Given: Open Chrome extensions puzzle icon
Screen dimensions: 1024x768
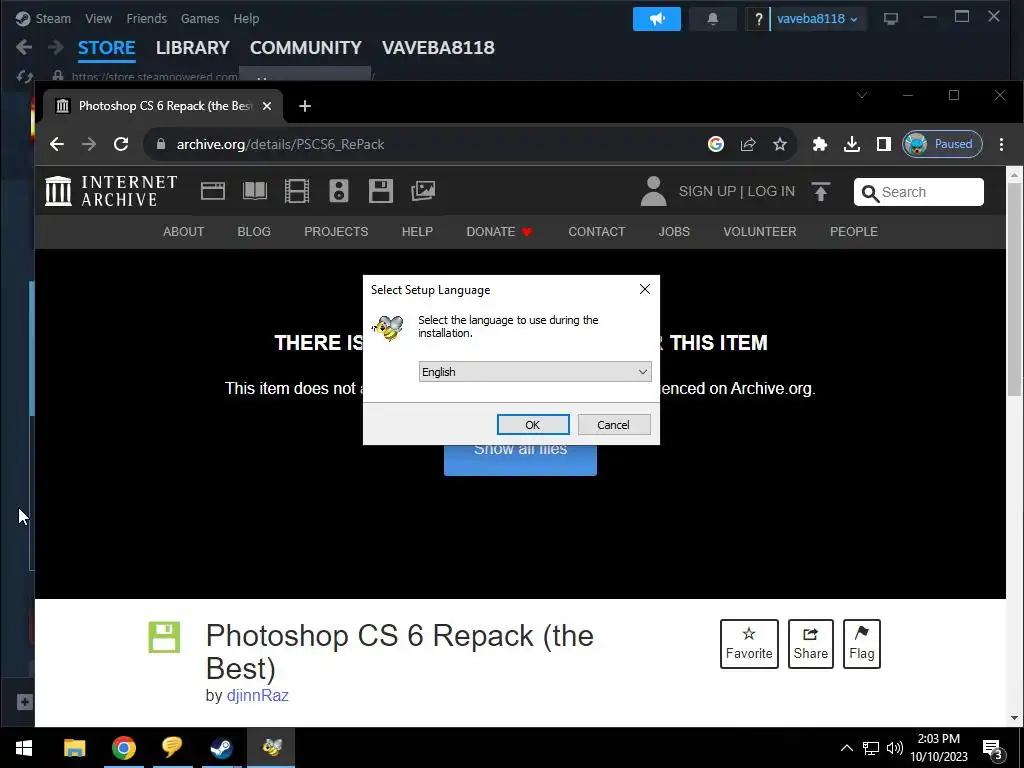Looking at the screenshot, I should tap(820, 144).
